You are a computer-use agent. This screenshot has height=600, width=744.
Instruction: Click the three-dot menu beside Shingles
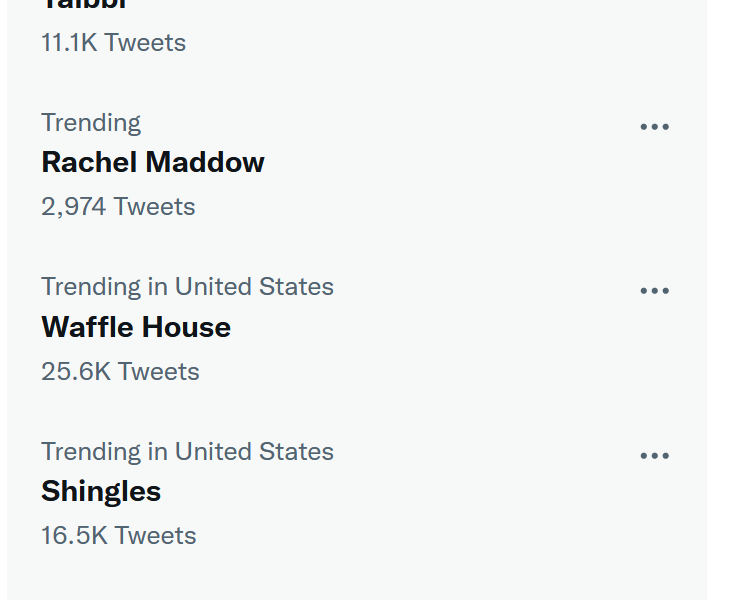point(654,456)
